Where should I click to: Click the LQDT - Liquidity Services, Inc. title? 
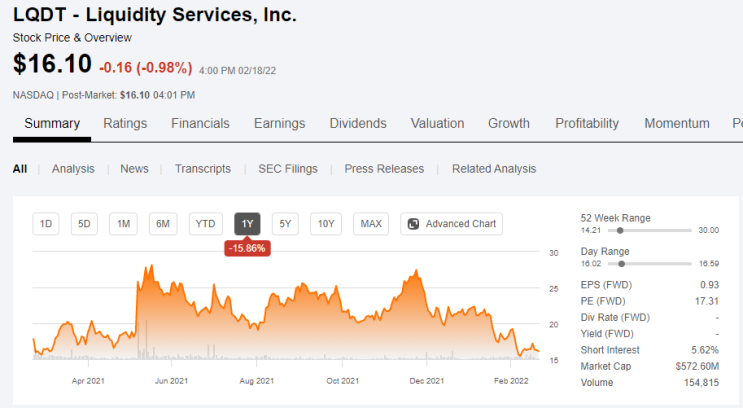154,15
